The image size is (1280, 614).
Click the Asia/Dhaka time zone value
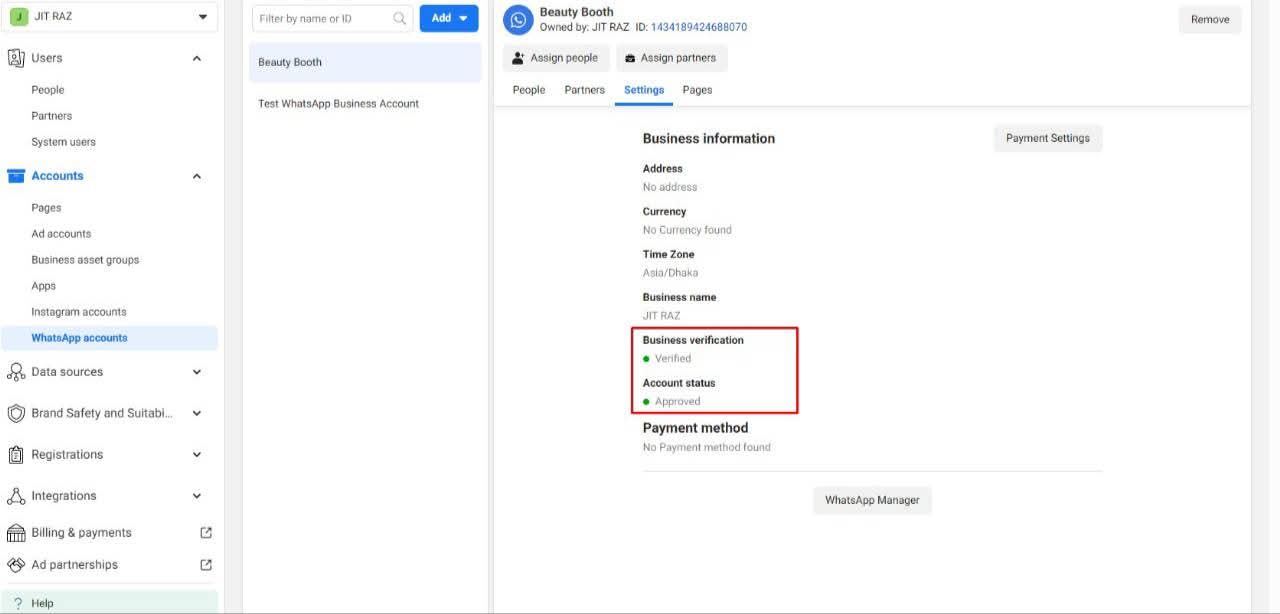pyautogui.click(x=670, y=273)
